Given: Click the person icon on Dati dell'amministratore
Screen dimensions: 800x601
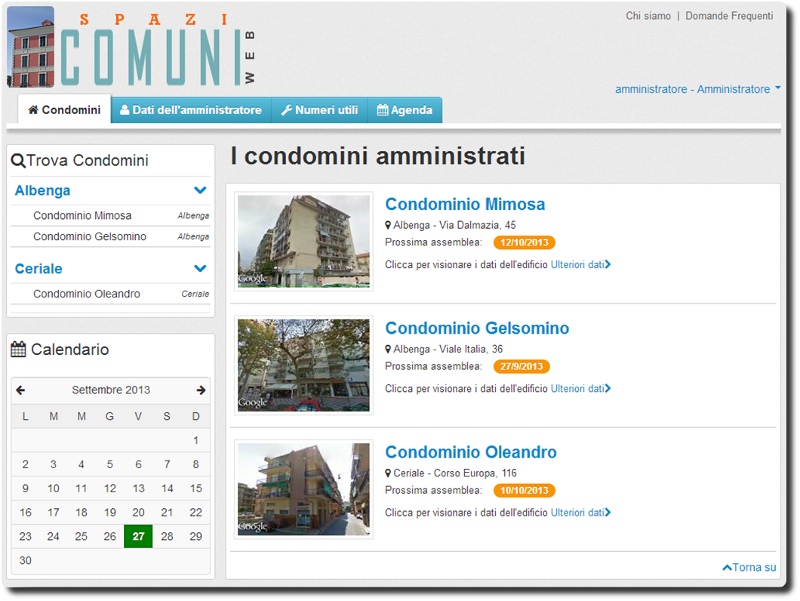Looking at the screenshot, I should click(x=123, y=111).
